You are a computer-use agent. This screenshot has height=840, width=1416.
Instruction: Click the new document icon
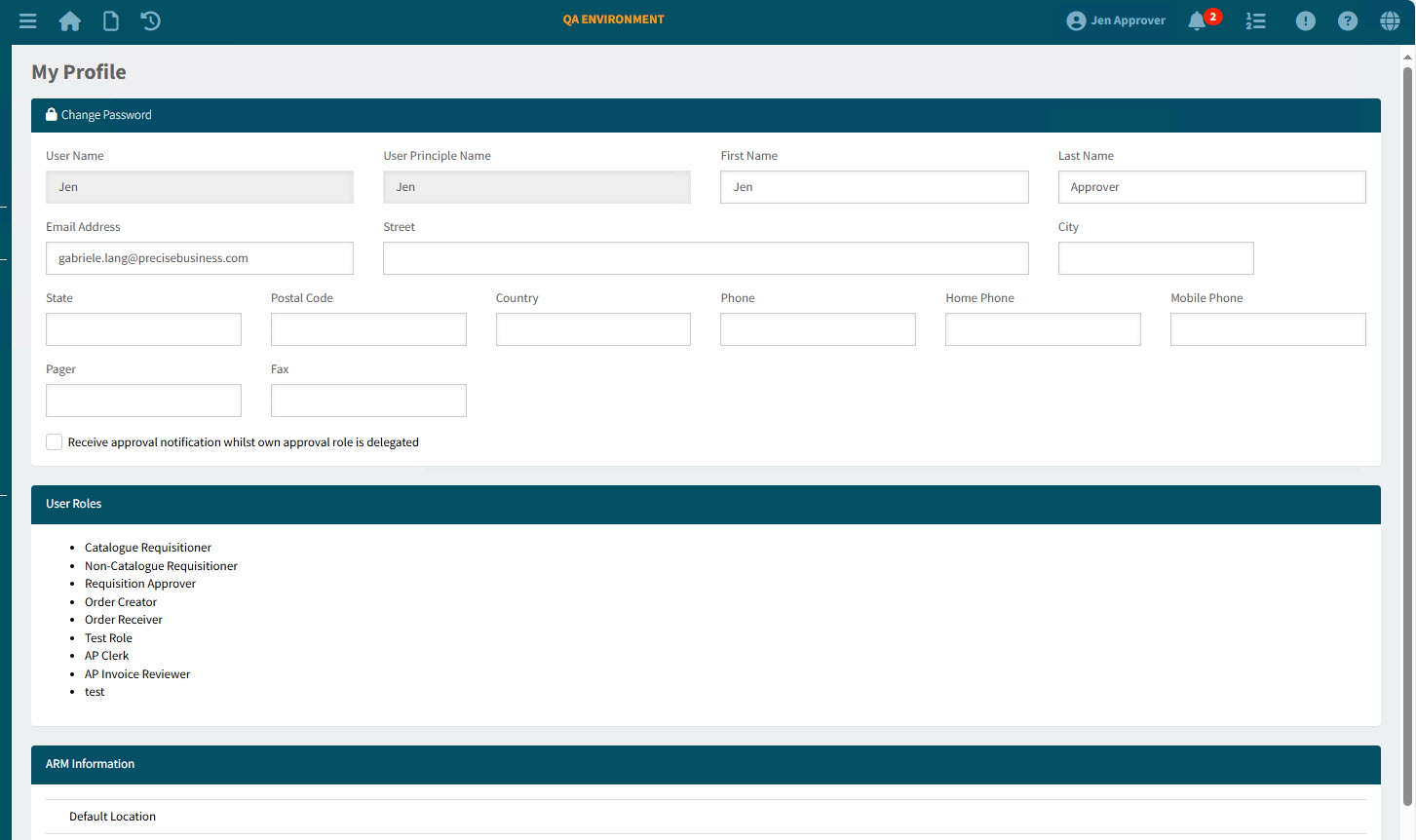tap(111, 20)
